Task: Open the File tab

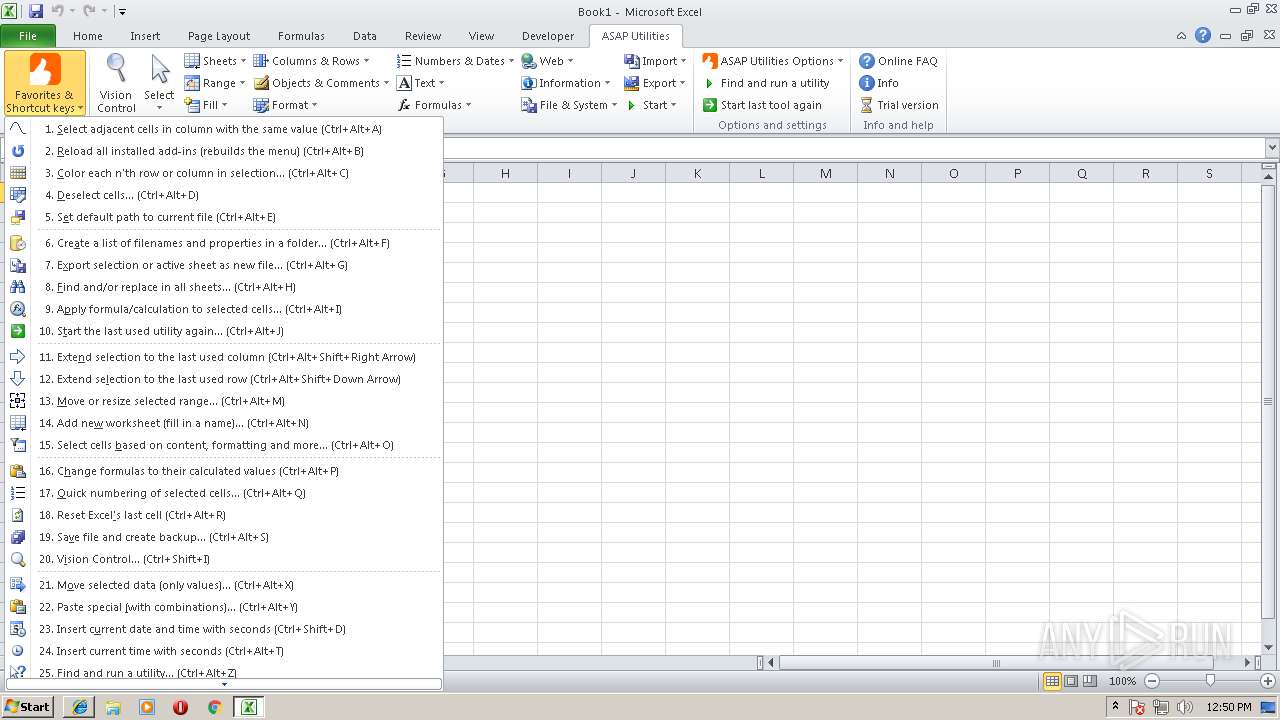Action: 28,36
